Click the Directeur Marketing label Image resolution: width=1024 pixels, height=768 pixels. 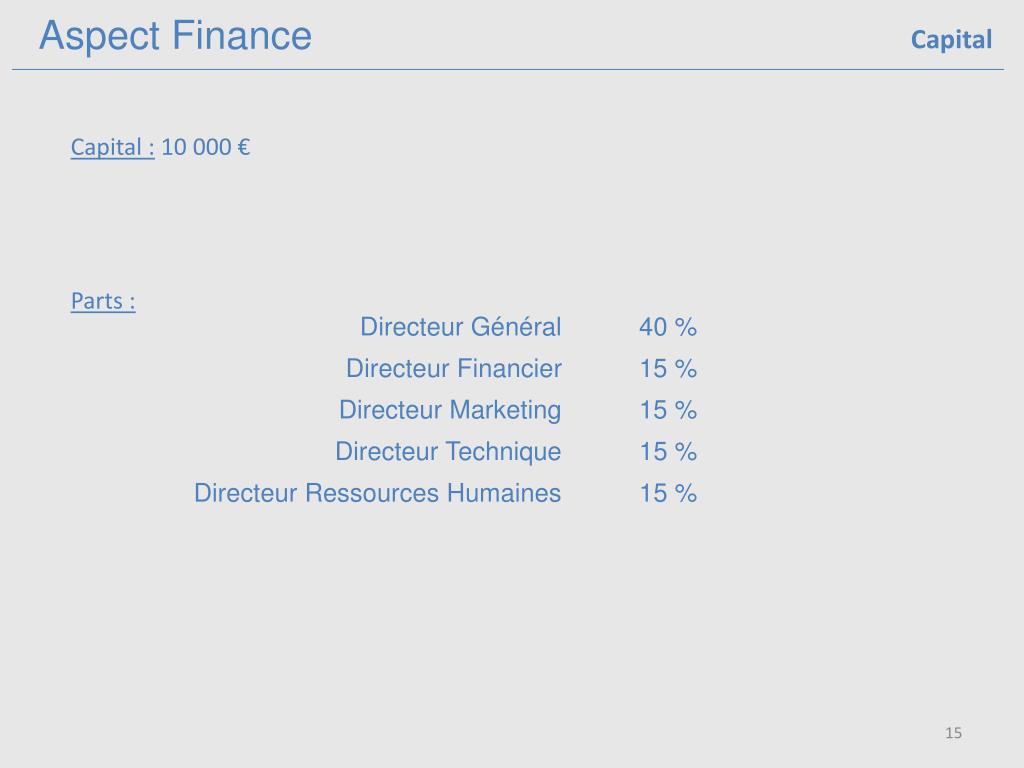click(x=450, y=410)
